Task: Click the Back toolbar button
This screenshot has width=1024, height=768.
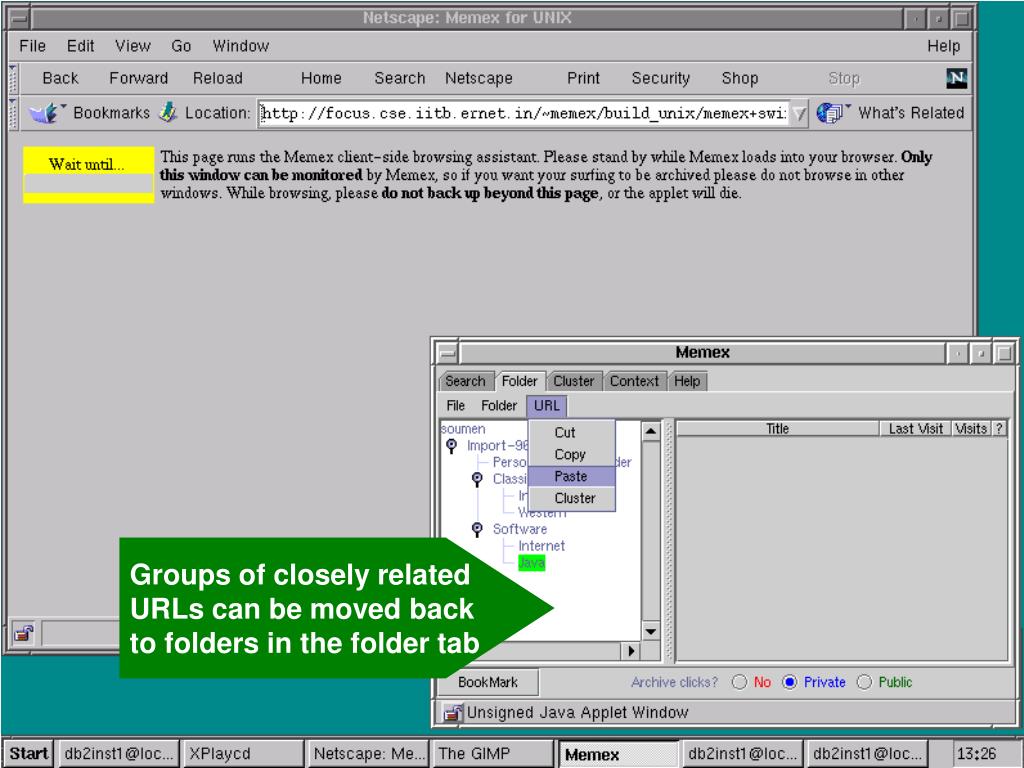Action: tap(60, 78)
